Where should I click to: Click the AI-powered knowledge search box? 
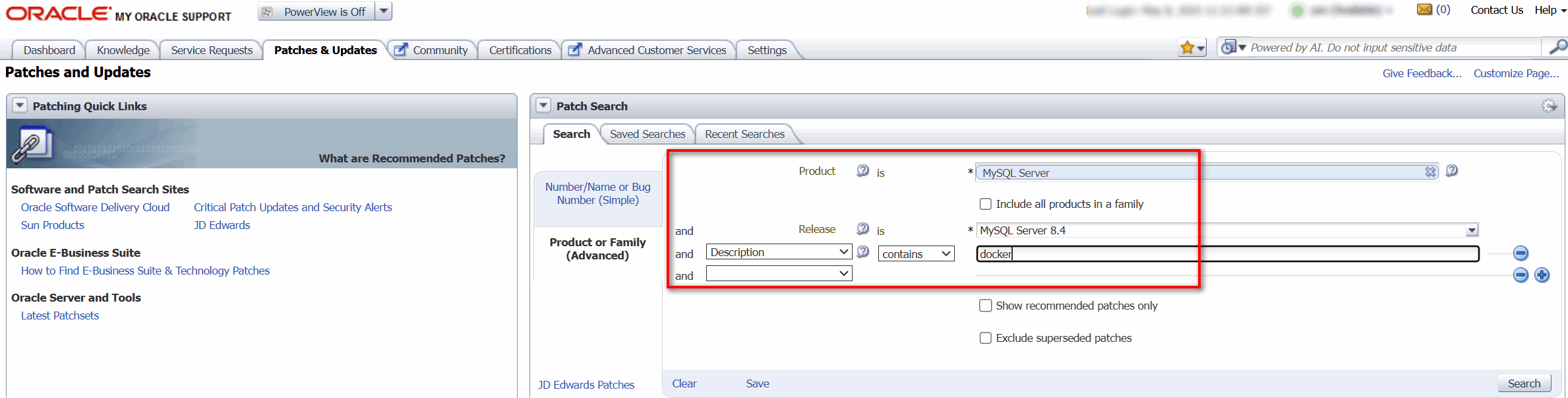pos(1395,48)
